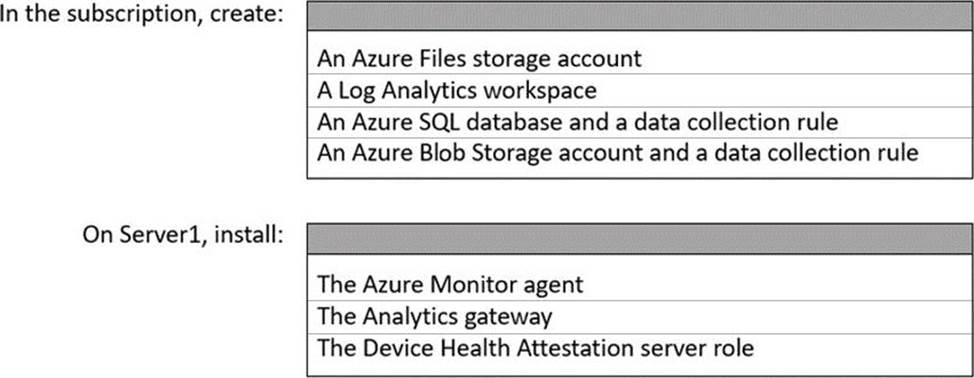
Task: Select The Azure Monitor agent
Action: (640, 285)
